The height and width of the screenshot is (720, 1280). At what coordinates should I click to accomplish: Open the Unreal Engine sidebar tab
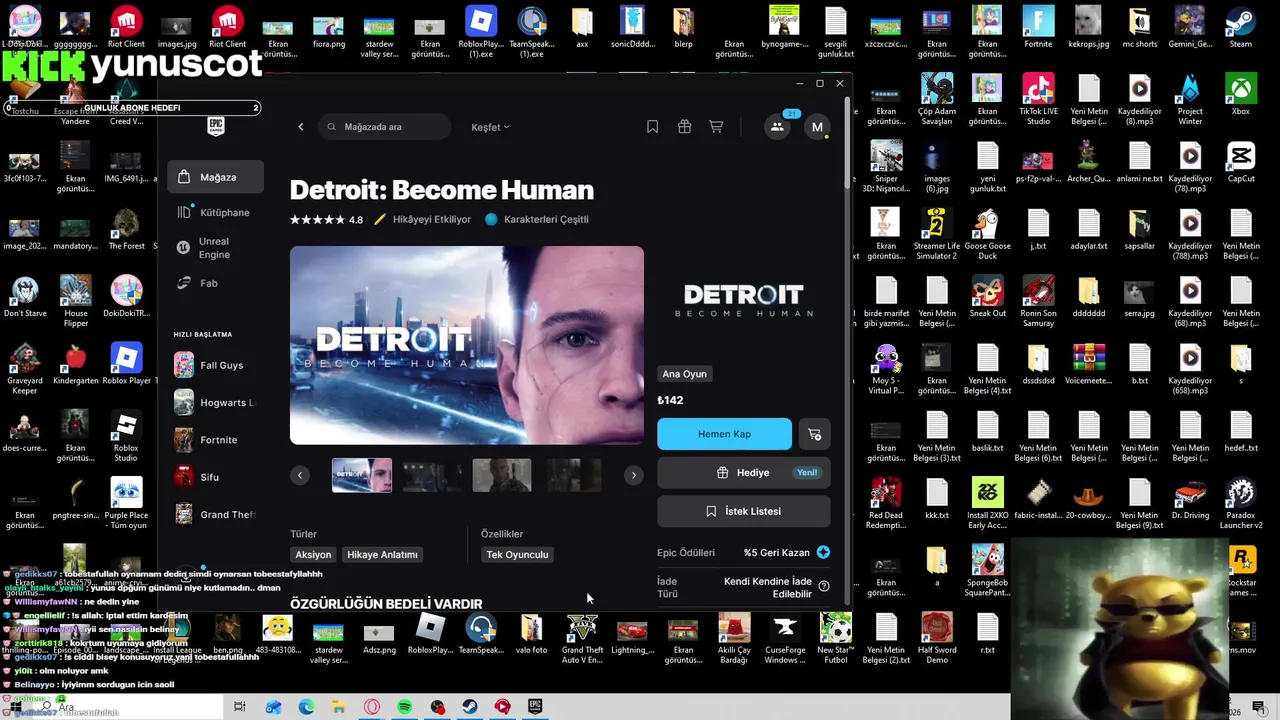pyautogui.click(x=216, y=248)
